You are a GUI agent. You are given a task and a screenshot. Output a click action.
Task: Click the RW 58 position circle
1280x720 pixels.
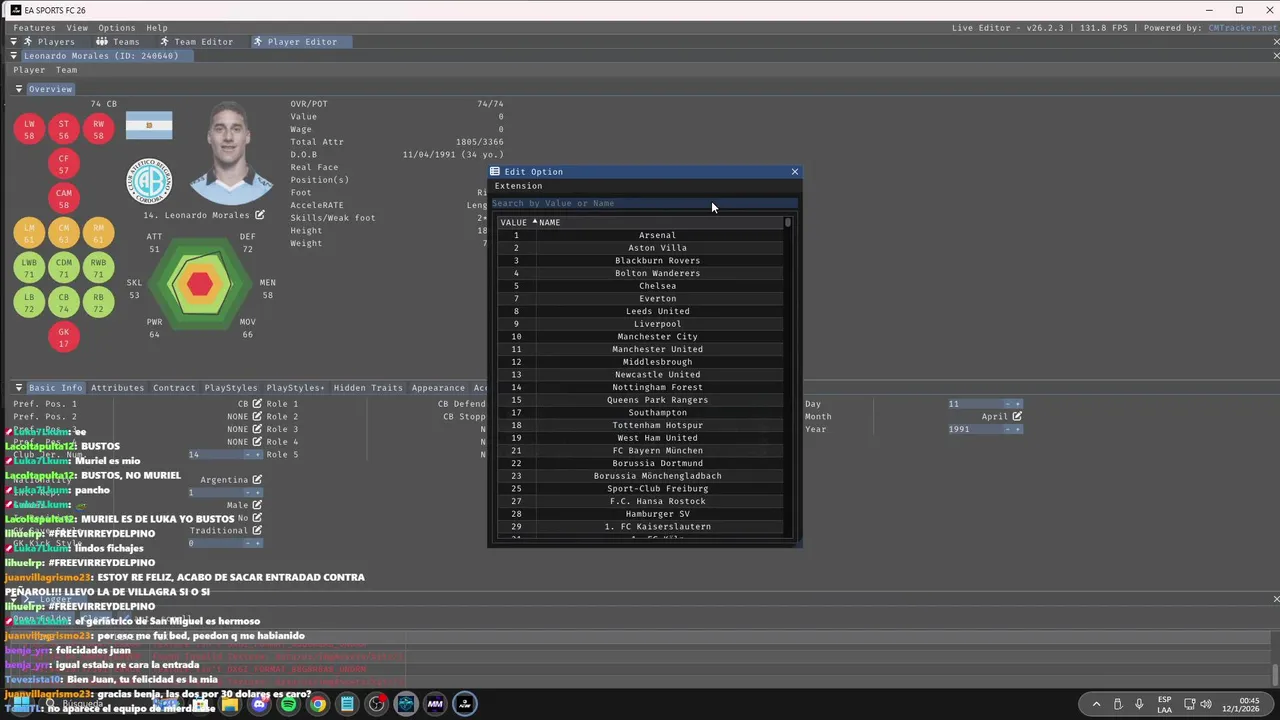[x=98, y=129]
